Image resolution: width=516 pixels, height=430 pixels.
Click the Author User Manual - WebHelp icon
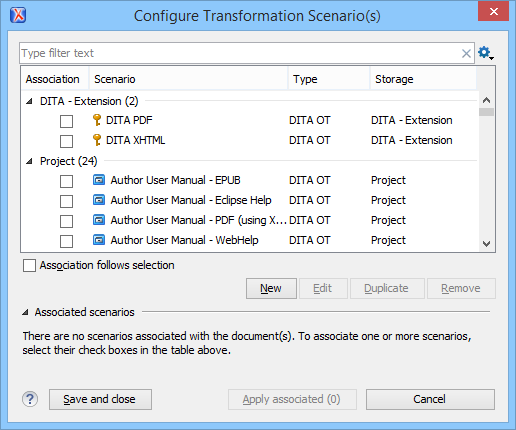(x=99, y=240)
